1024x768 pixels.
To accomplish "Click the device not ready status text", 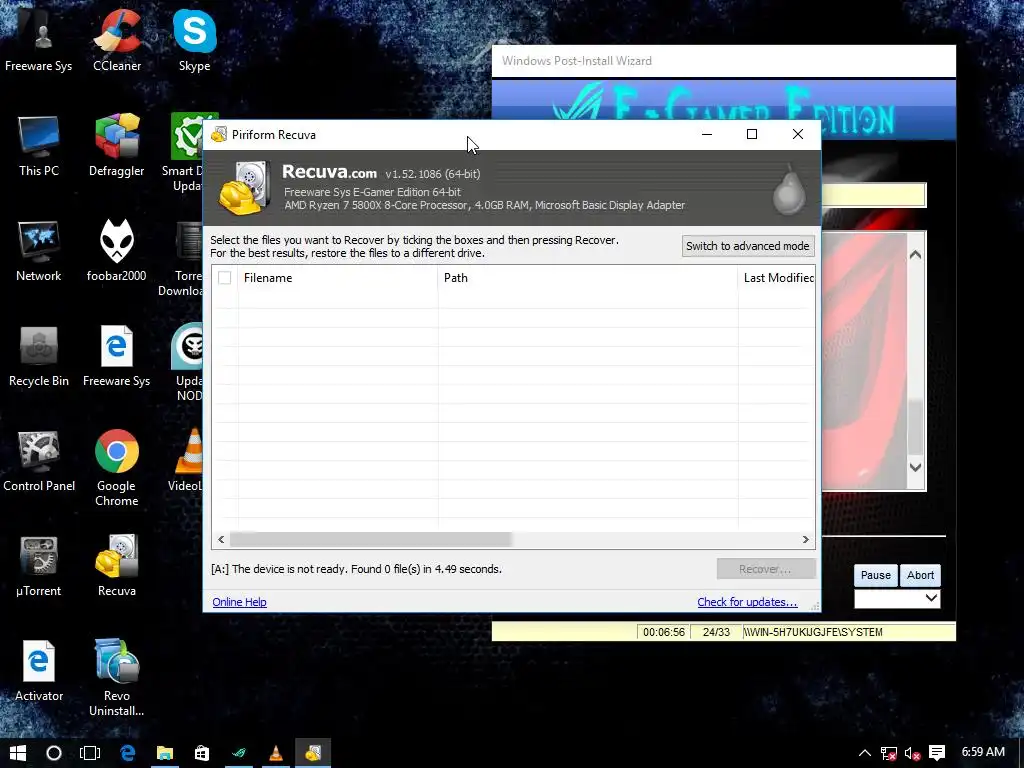I will point(356,569).
